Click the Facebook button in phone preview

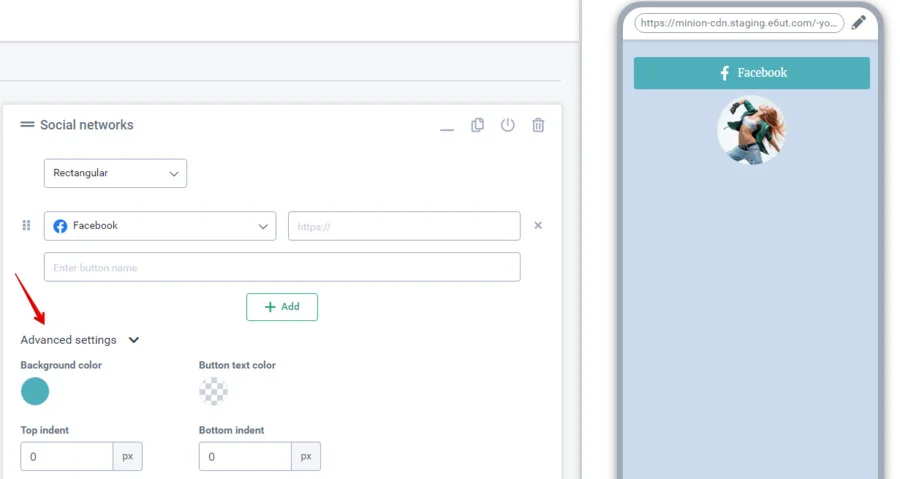[x=752, y=73]
